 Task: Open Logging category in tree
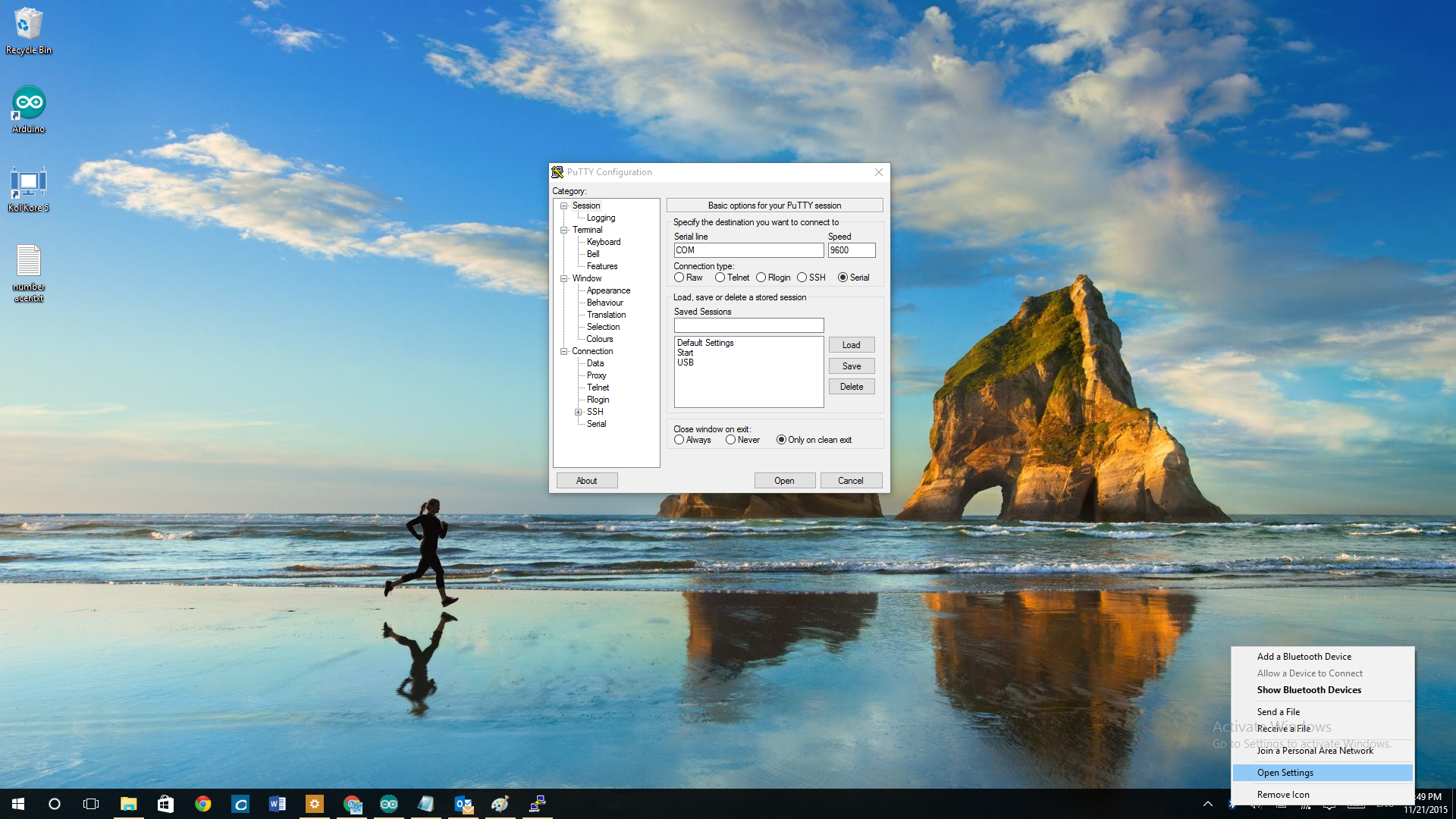coord(601,218)
